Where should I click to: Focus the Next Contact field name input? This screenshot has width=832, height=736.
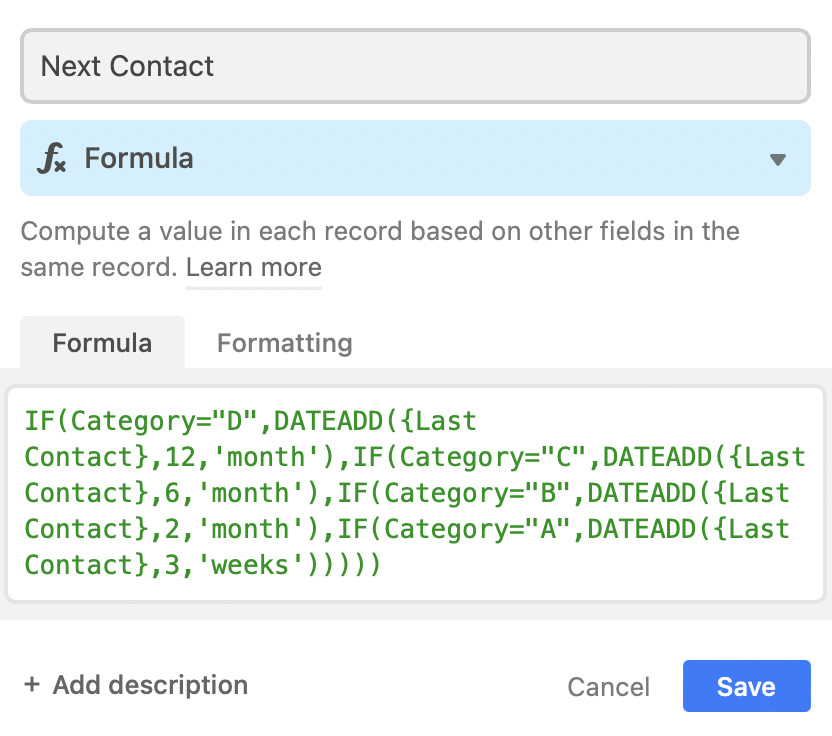point(415,66)
